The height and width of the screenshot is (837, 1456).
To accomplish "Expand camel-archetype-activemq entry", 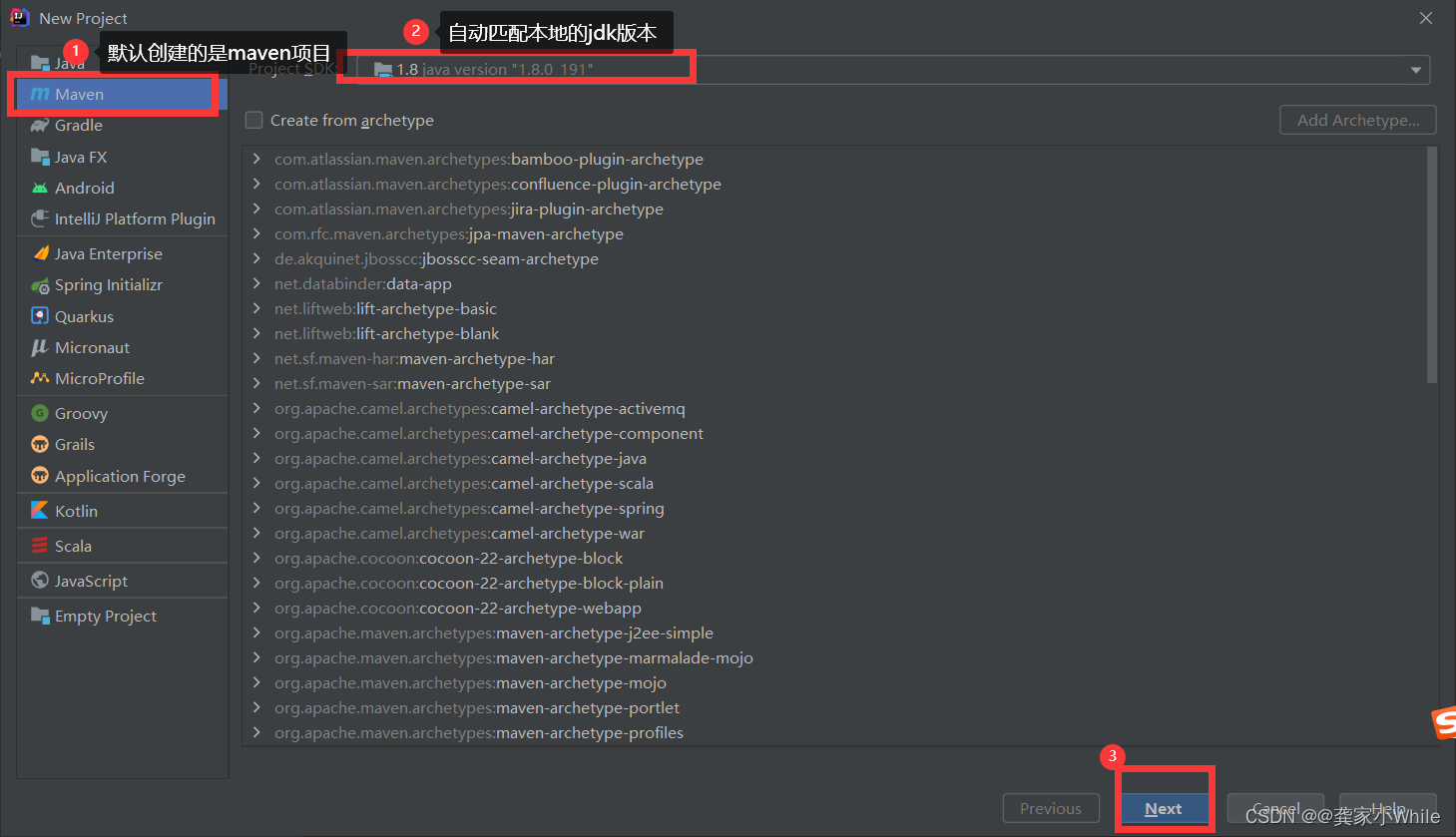I will [x=257, y=408].
